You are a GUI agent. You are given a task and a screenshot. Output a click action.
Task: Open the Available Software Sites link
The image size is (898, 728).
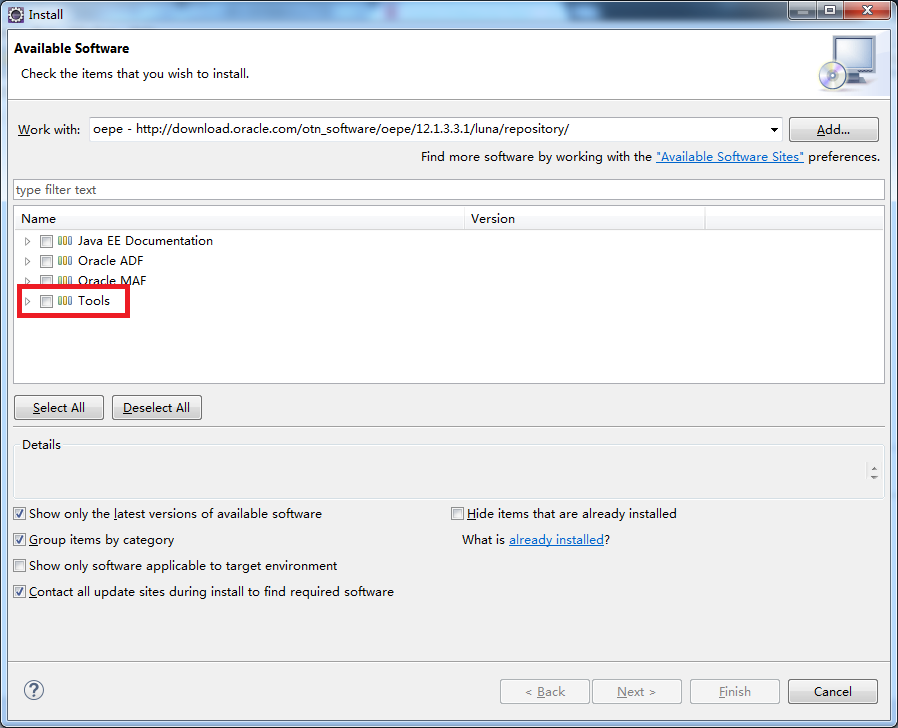coord(730,156)
